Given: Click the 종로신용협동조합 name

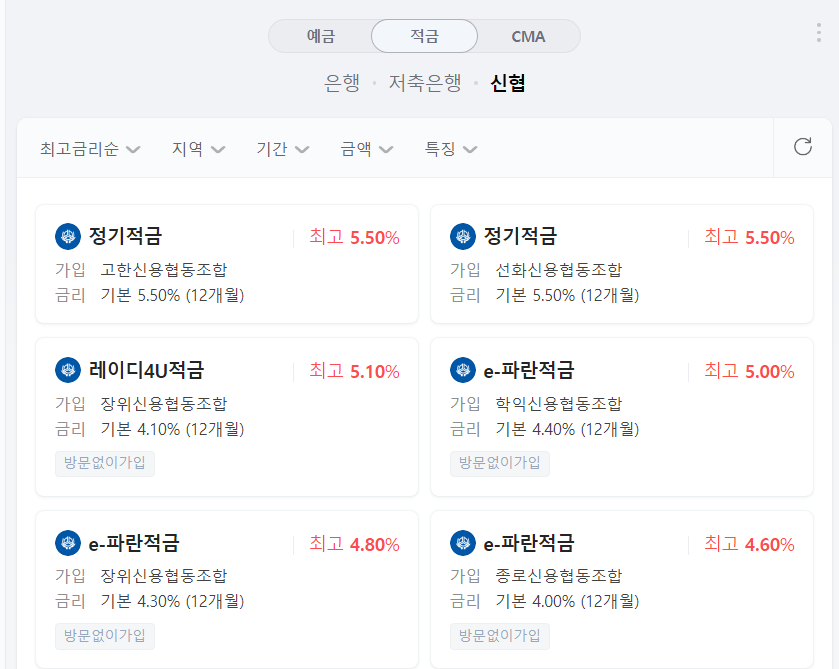Looking at the screenshot, I should click(x=559, y=575).
